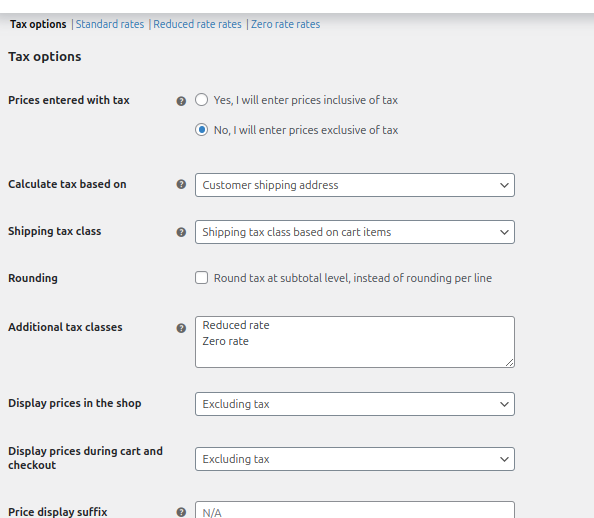
Task: Select 'Yes, I will enter prices inclusive of tax'
Action: pyautogui.click(x=201, y=100)
